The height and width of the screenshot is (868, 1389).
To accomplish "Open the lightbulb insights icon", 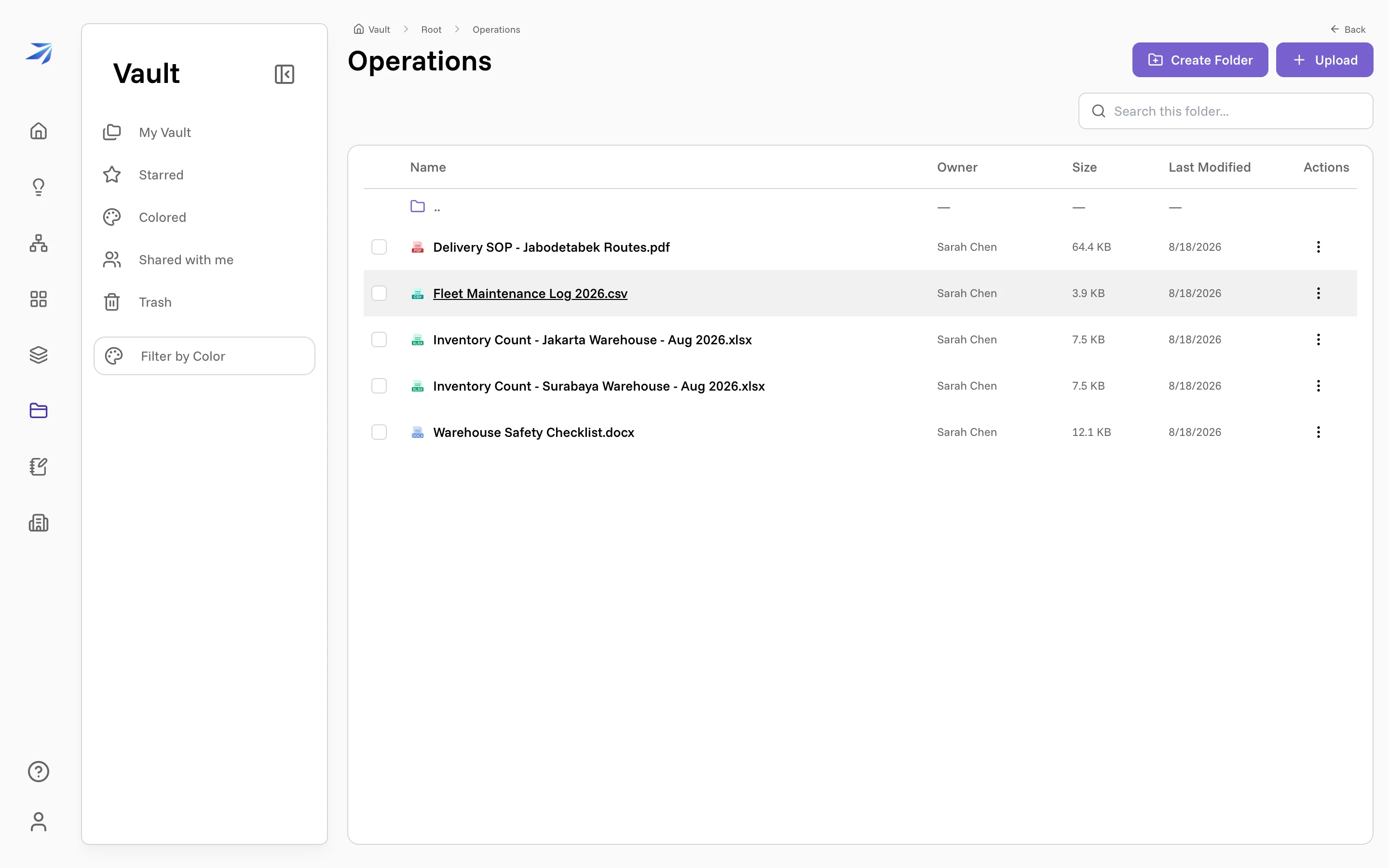I will coord(39,187).
